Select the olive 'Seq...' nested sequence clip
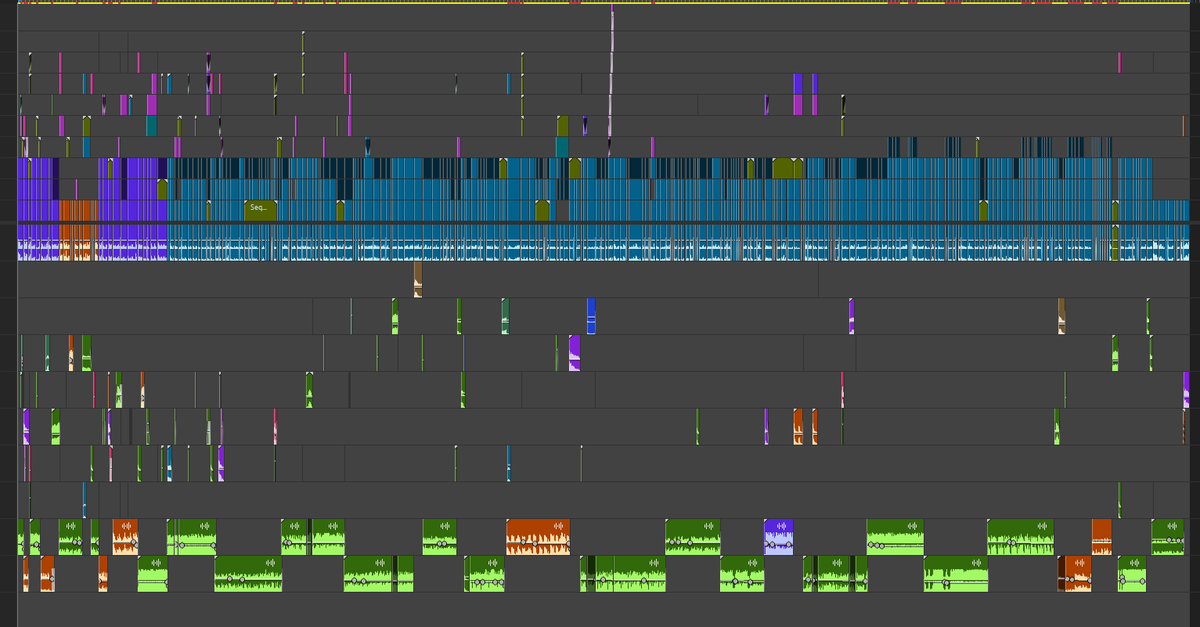Image resolution: width=1200 pixels, height=627 pixels. pyautogui.click(x=260, y=210)
